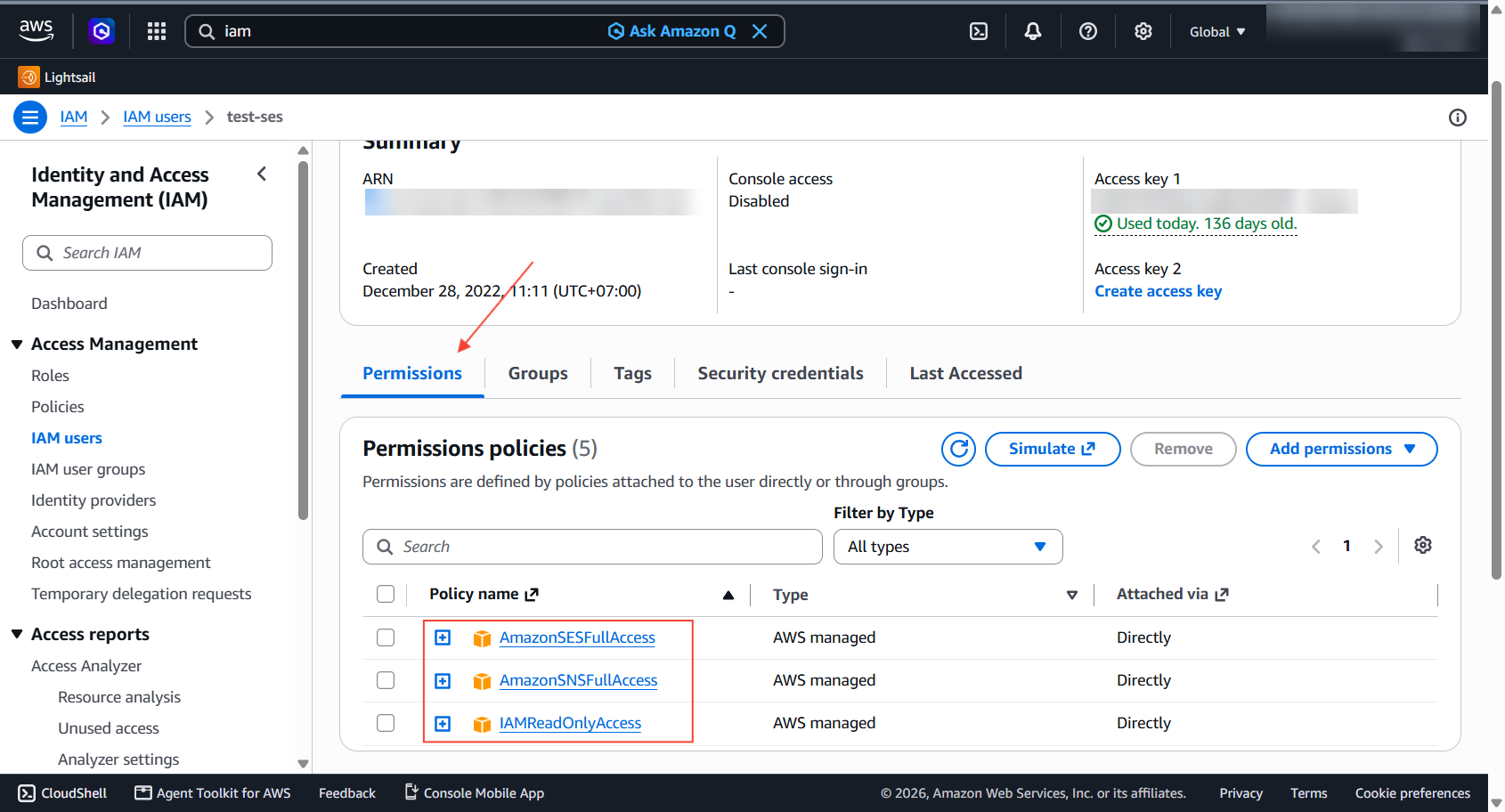
Task: Open the services grid menu
Action: coord(157,31)
